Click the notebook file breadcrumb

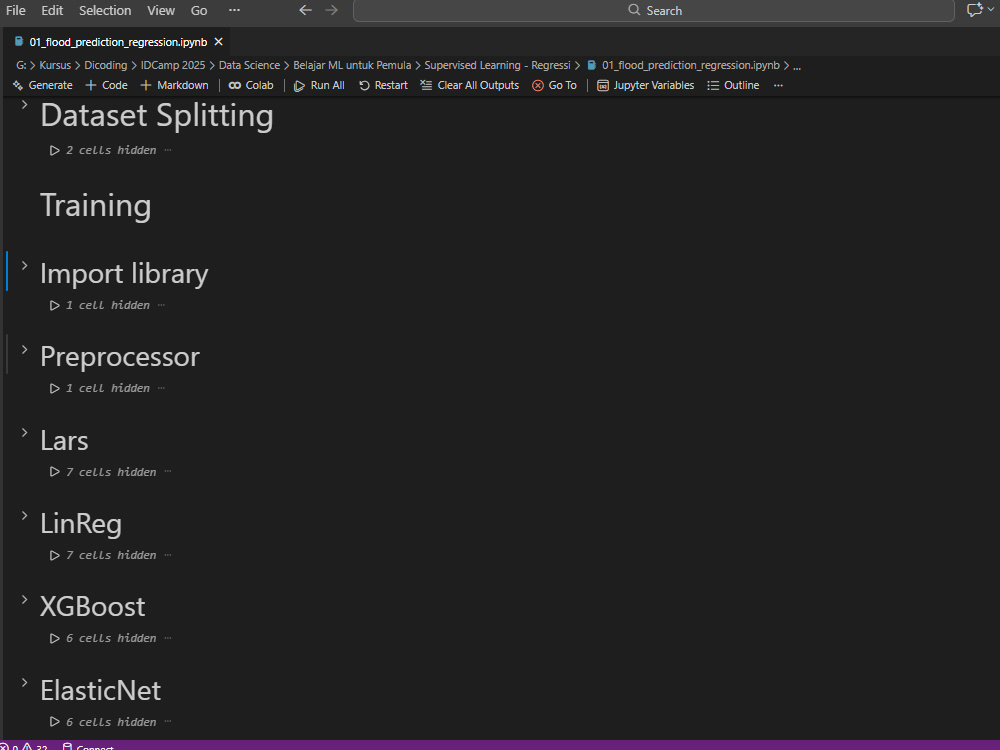[684, 65]
